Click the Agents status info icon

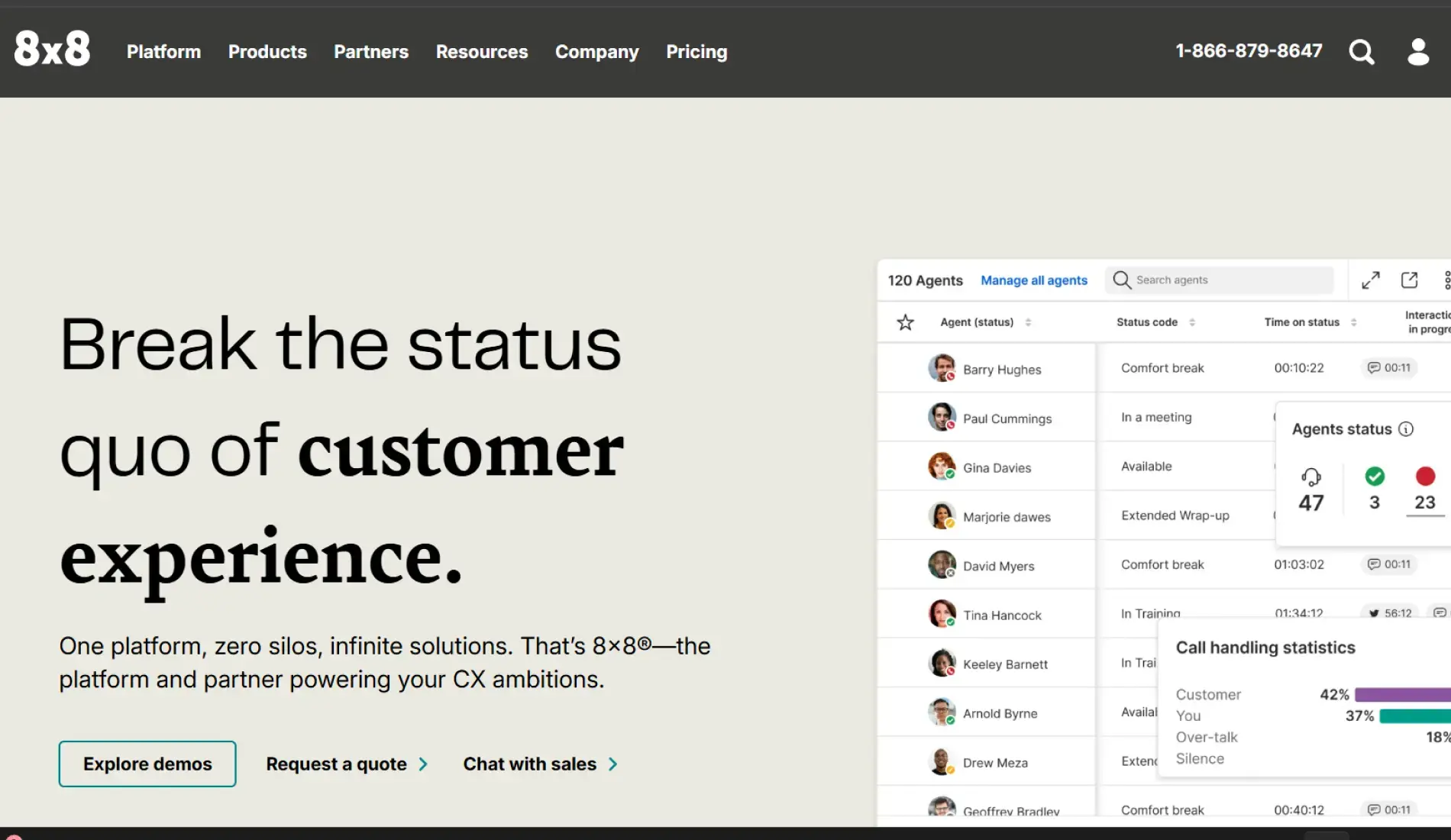(1406, 429)
